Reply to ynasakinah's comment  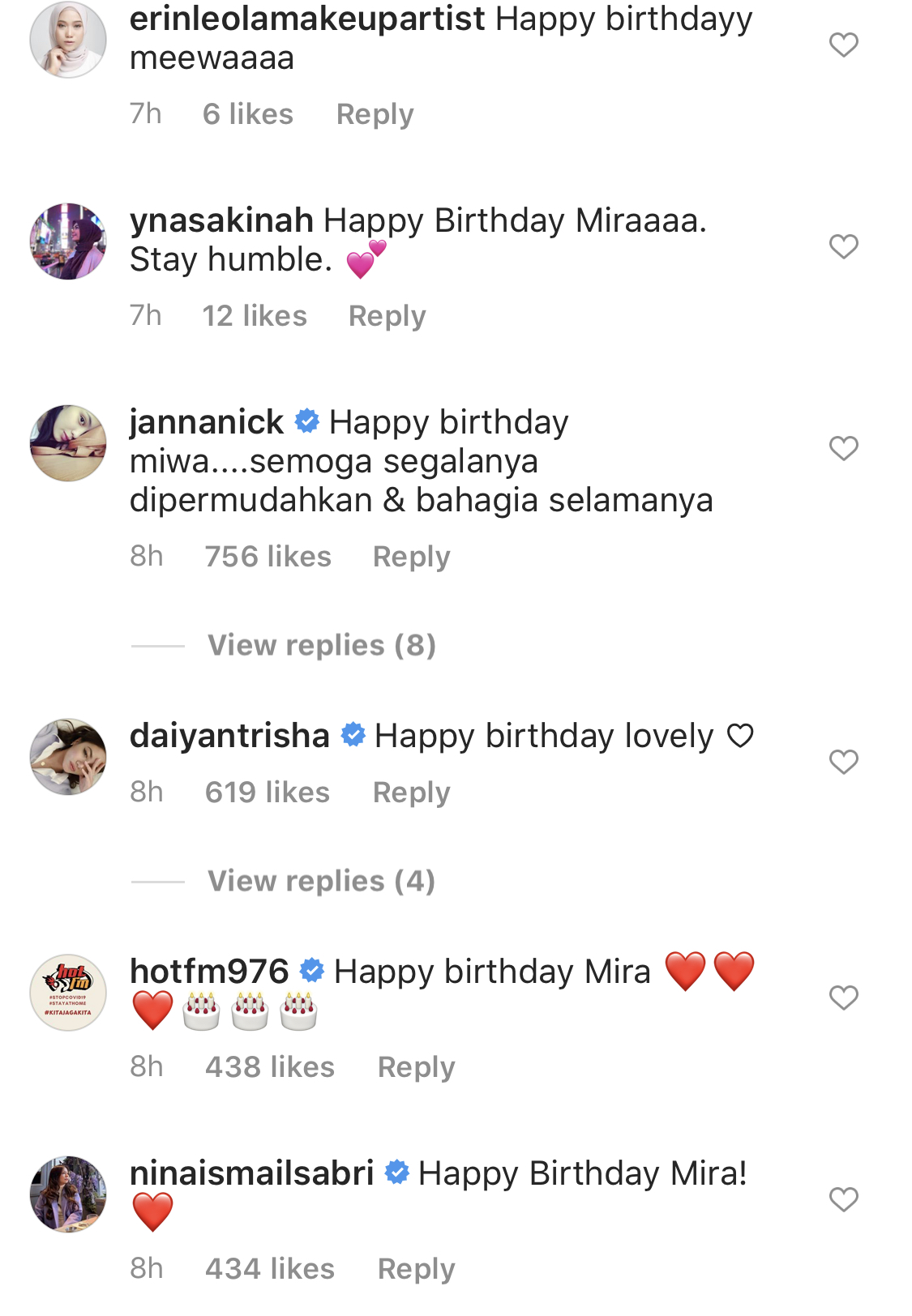click(387, 316)
